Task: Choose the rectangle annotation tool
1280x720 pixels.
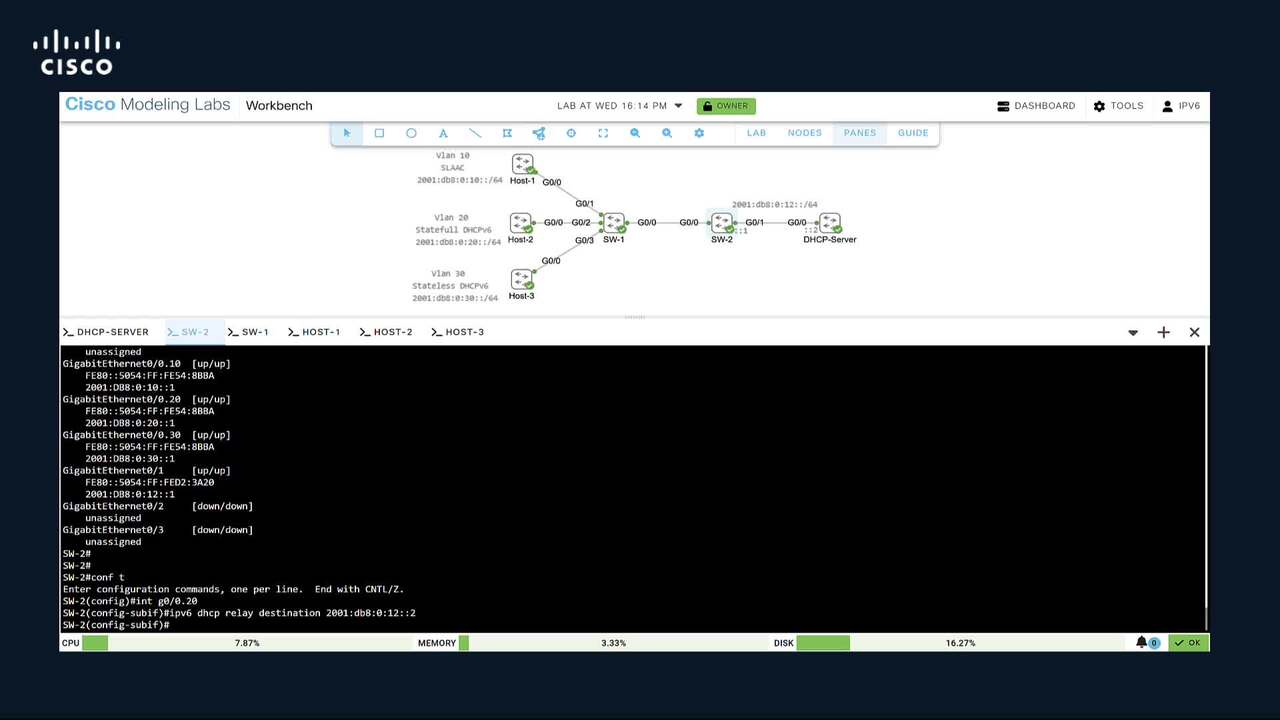Action: [x=379, y=133]
